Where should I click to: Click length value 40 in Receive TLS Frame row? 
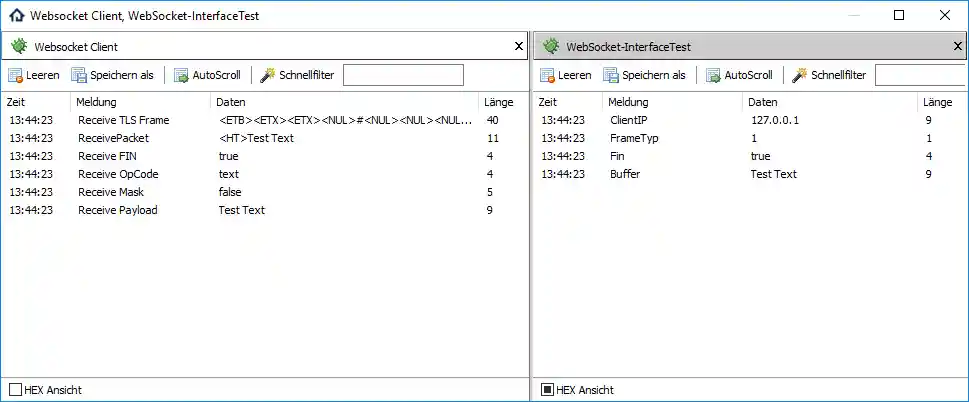(x=493, y=120)
